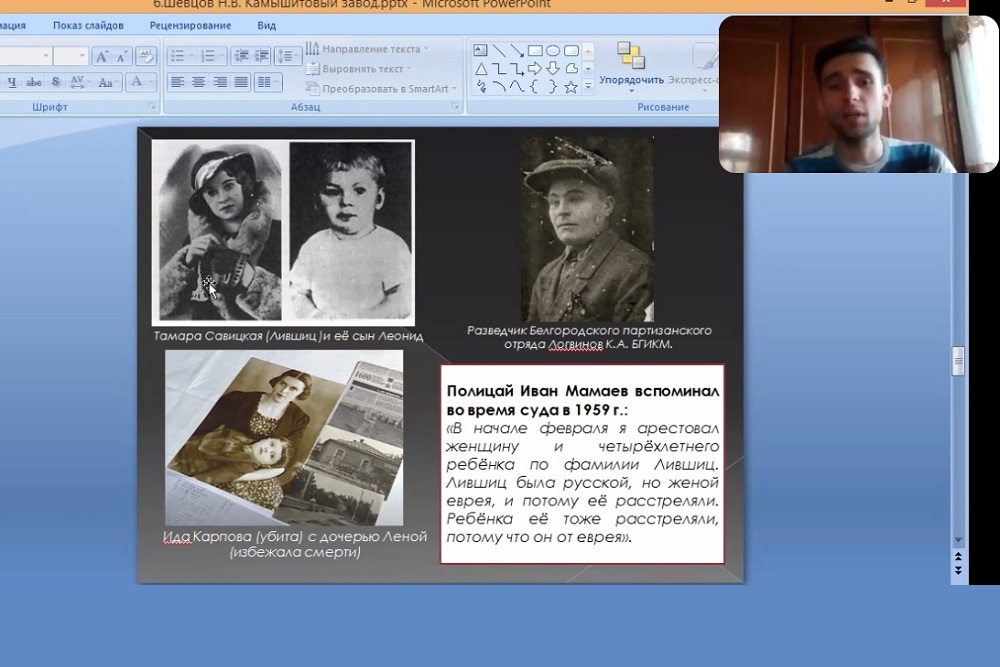This screenshot has width=1000, height=667.
Task: Toggle center text alignment
Action: (x=198, y=82)
